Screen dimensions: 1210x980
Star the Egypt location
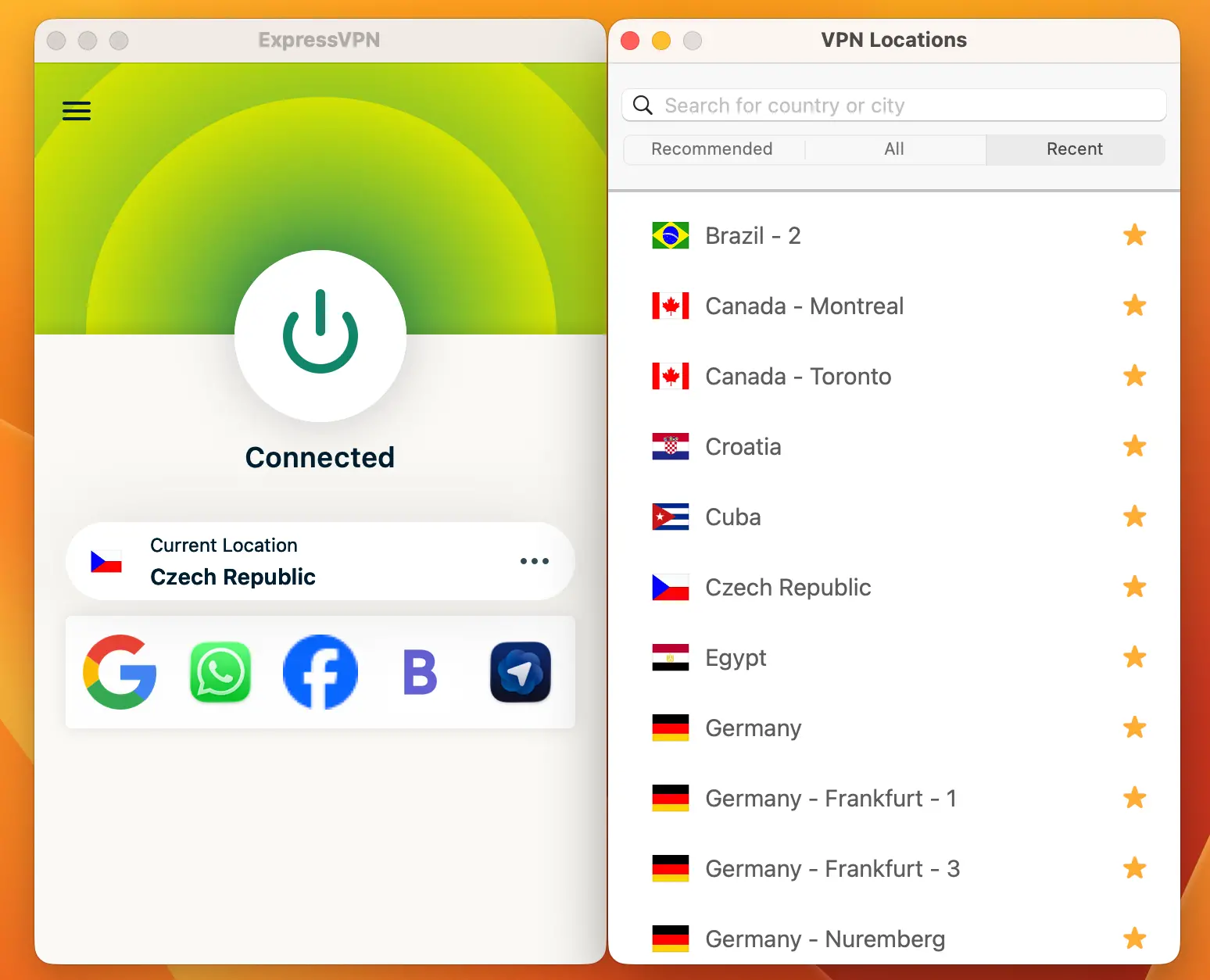point(1134,657)
